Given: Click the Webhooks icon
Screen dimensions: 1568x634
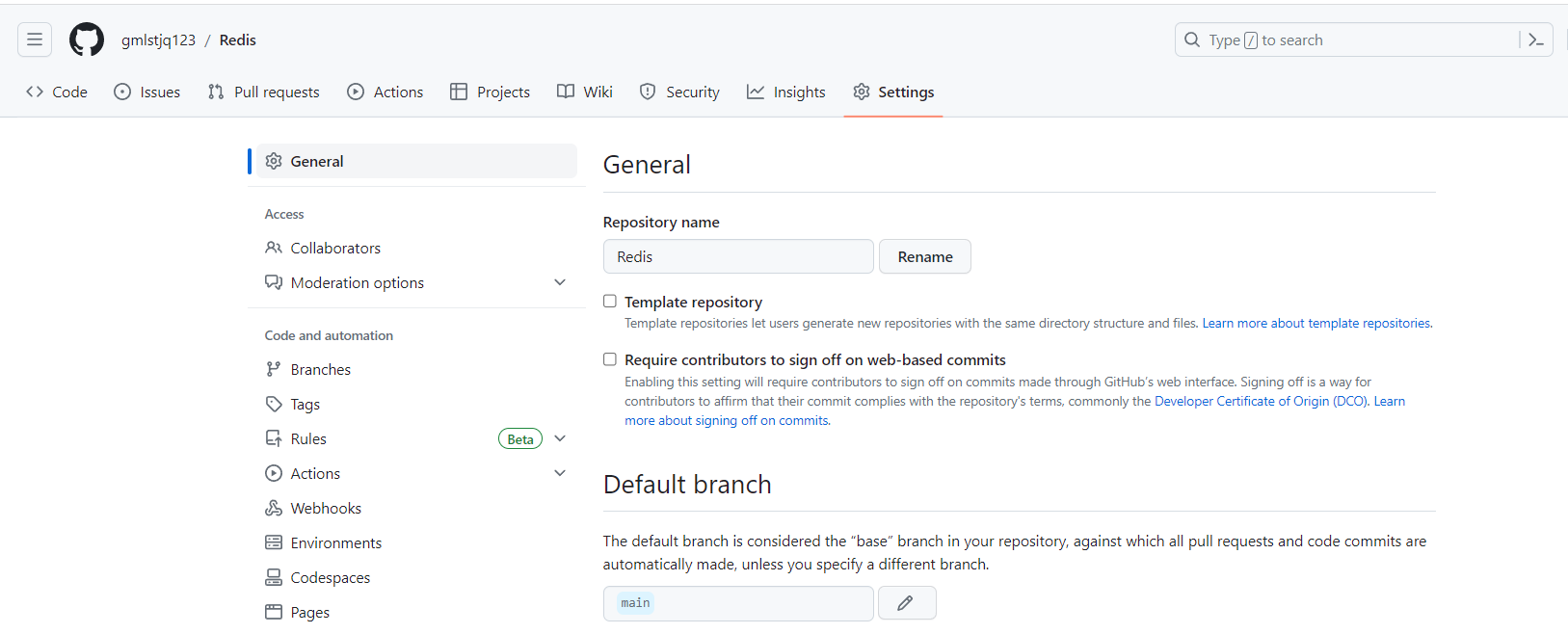Looking at the screenshot, I should (x=274, y=508).
